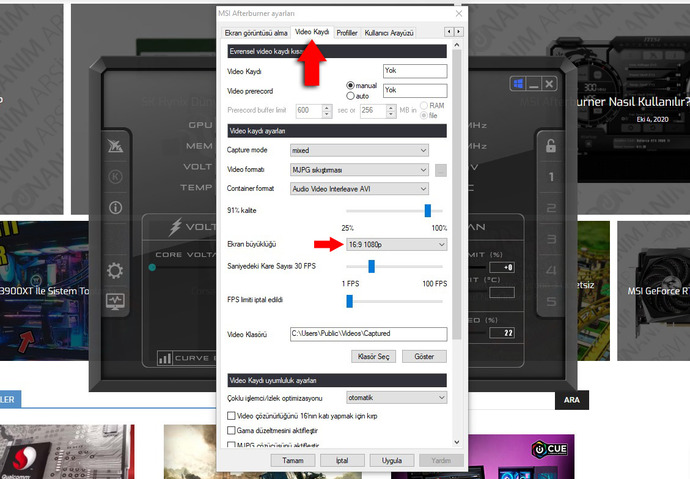The width and height of the screenshot is (690, 479).
Task: Increase the prerecord buffer seconds stepper
Action: [x=327, y=107]
